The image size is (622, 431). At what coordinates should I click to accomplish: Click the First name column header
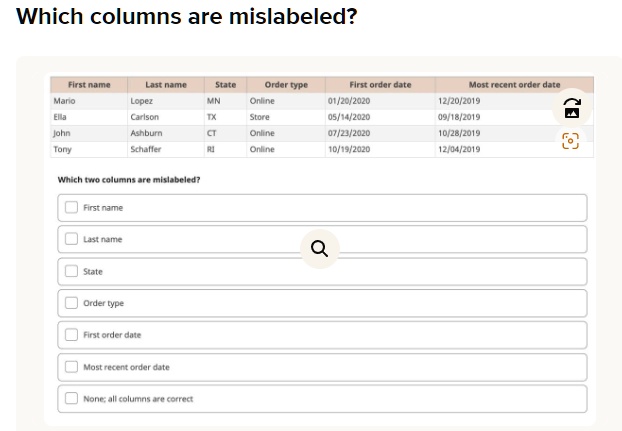click(89, 85)
